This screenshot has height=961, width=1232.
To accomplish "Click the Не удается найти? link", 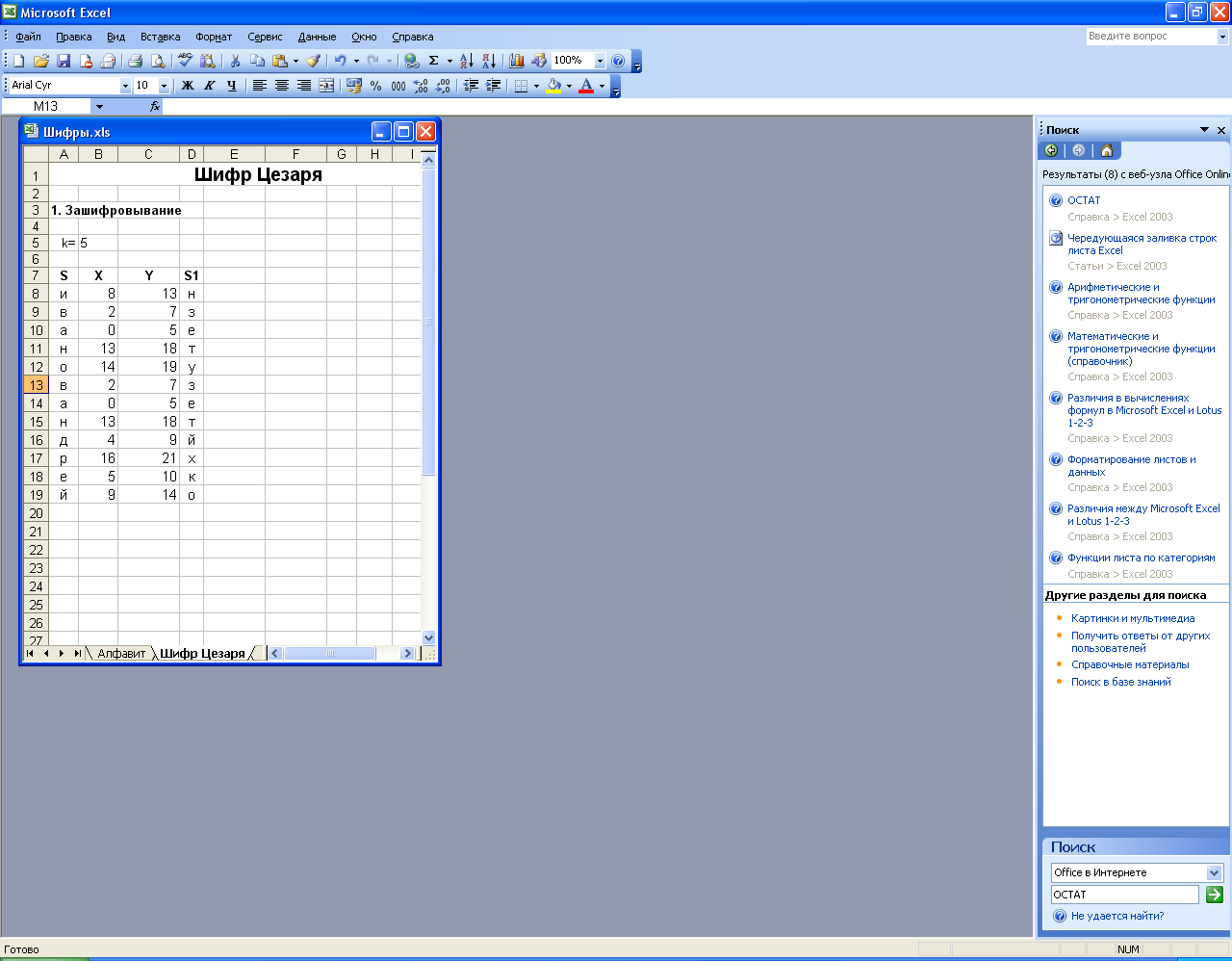I will (1117, 916).
